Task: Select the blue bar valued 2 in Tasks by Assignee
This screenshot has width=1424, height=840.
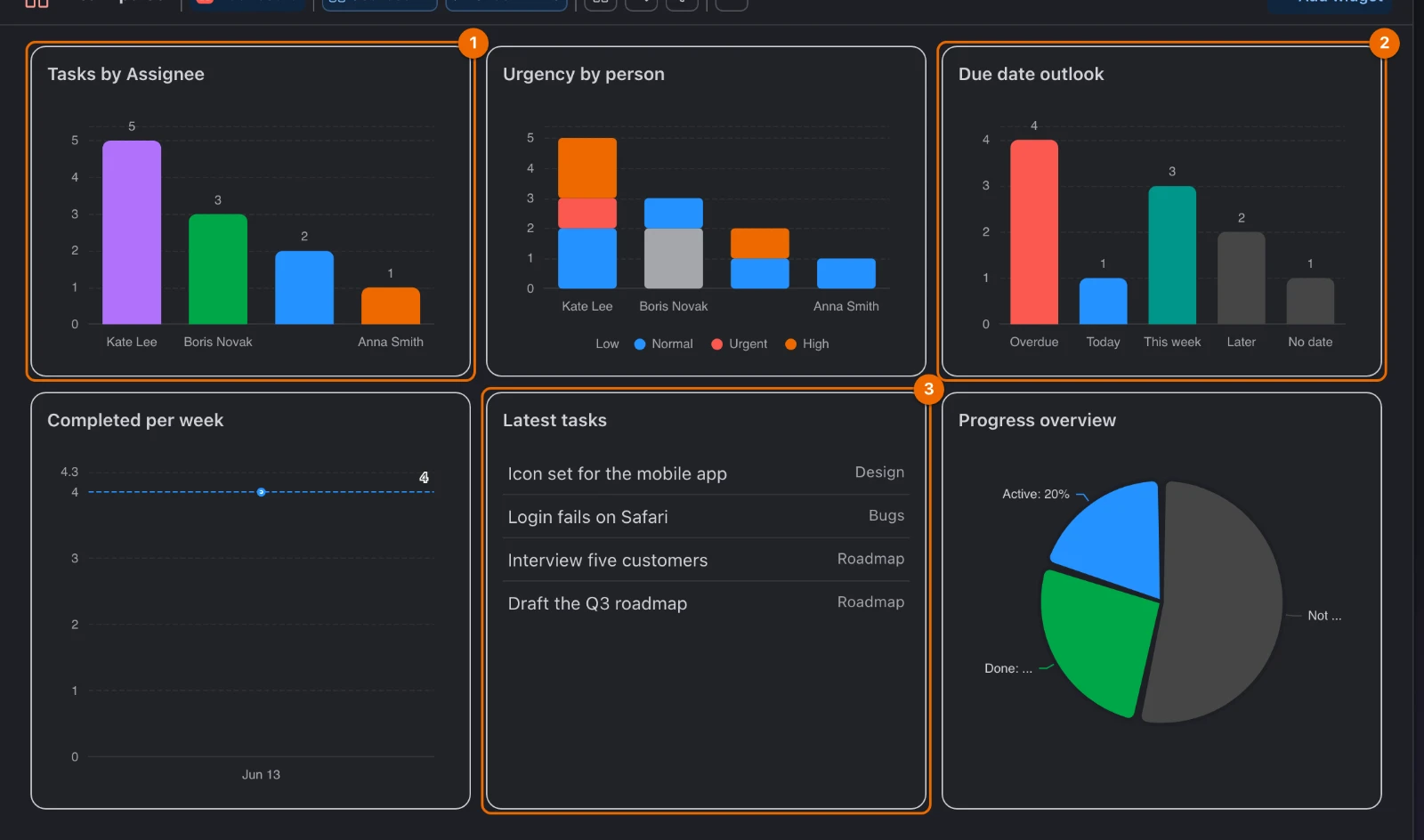Action: [x=304, y=287]
